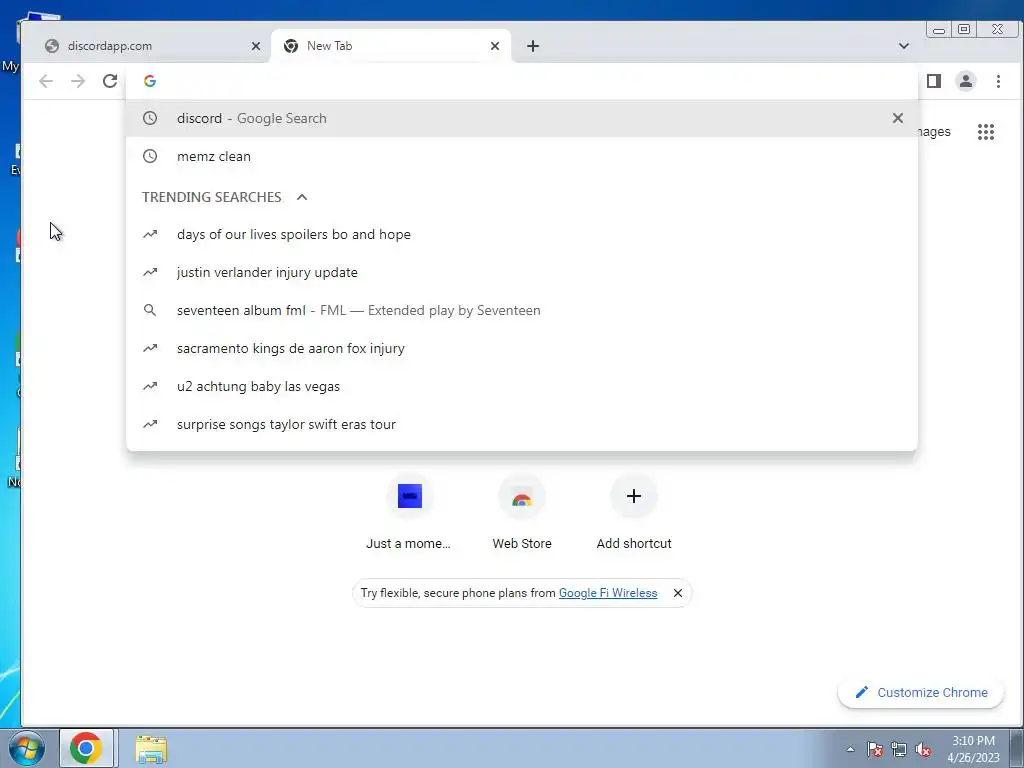Viewport: 1024px width, 768px height.
Task: Click the Google G icon in address bar
Action: (x=150, y=81)
